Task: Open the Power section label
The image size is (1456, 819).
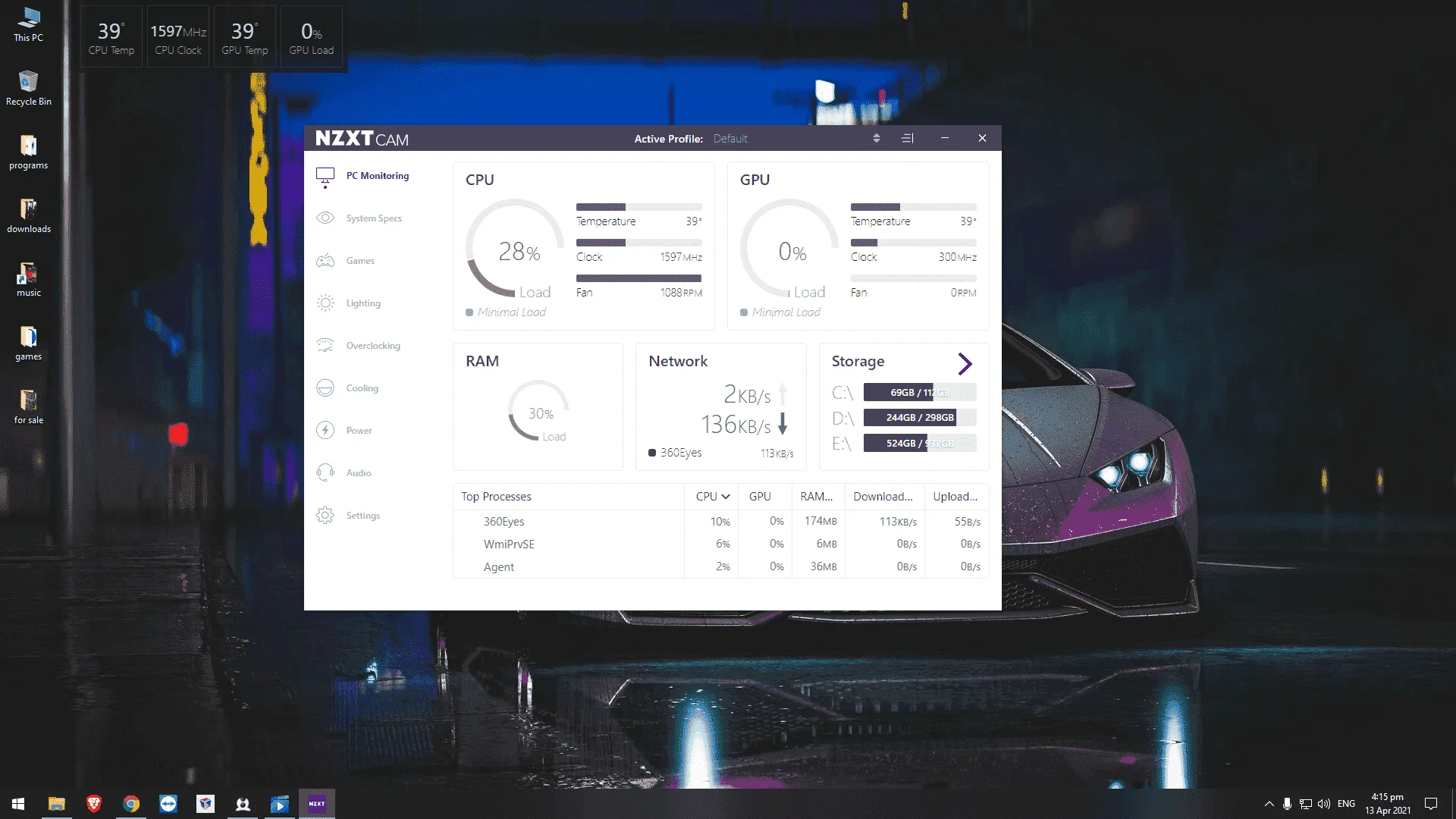Action: click(x=359, y=431)
